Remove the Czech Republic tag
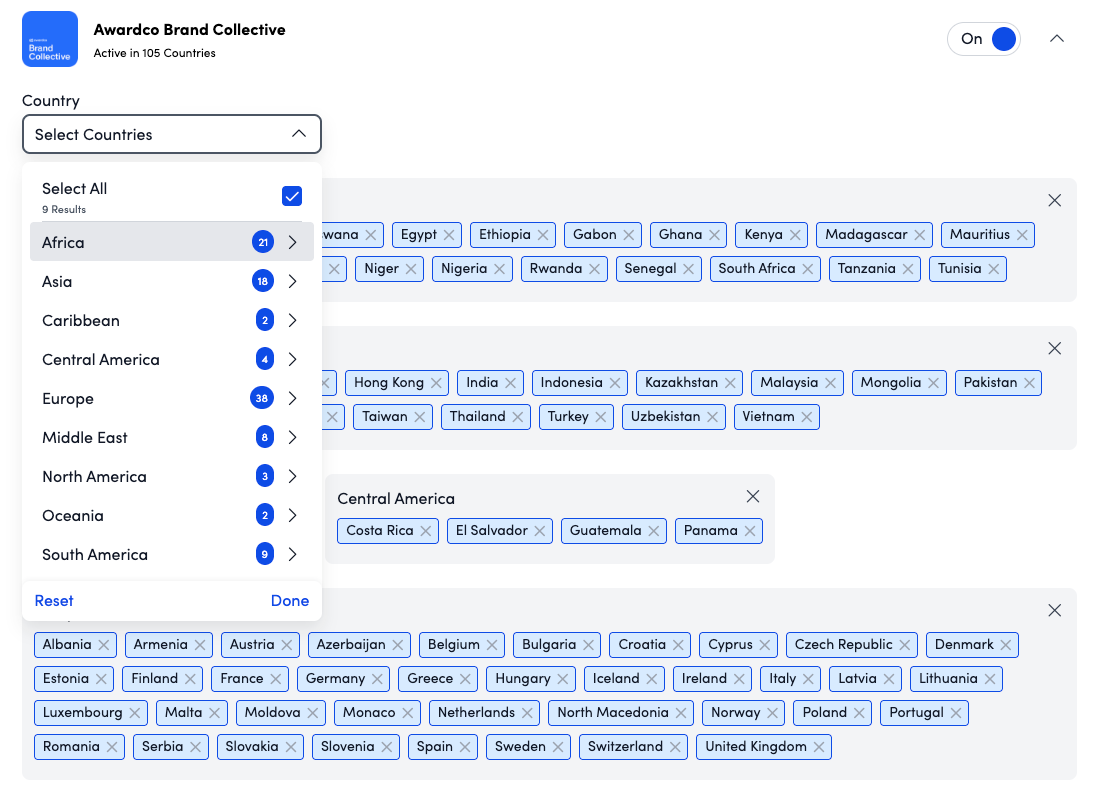The width and height of the screenshot is (1096, 790). (905, 645)
